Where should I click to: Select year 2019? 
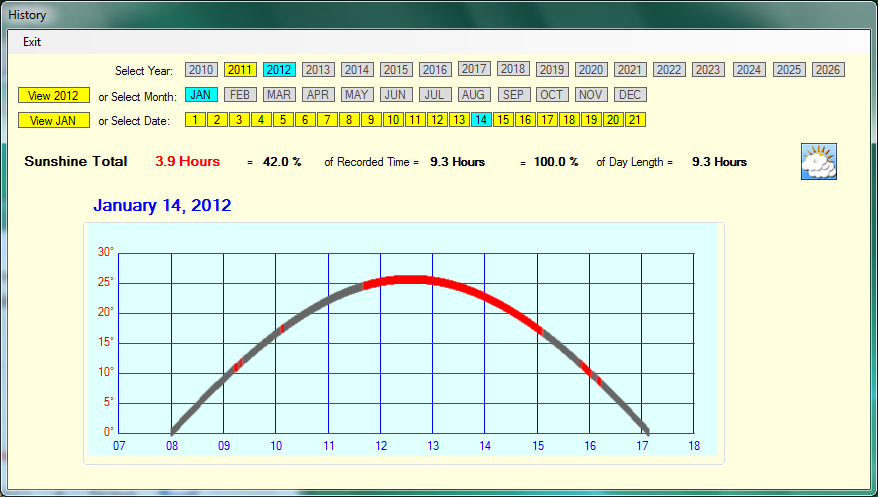pos(552,69)
